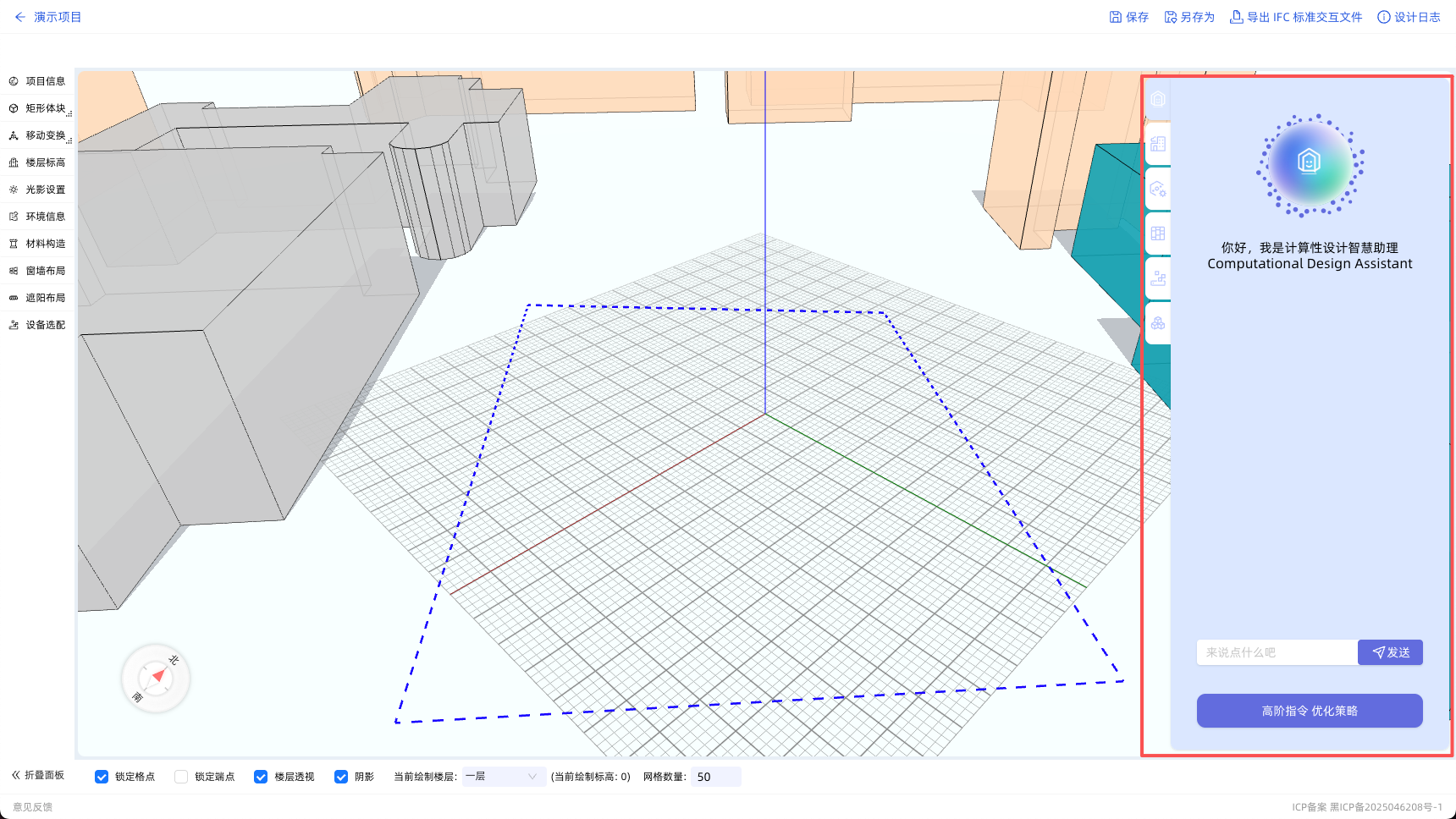Image resolution: width=1456 pixels, height=819 pixels.
Task: Toggle the 锁定格点 checkbox
Action: [102, 777]
